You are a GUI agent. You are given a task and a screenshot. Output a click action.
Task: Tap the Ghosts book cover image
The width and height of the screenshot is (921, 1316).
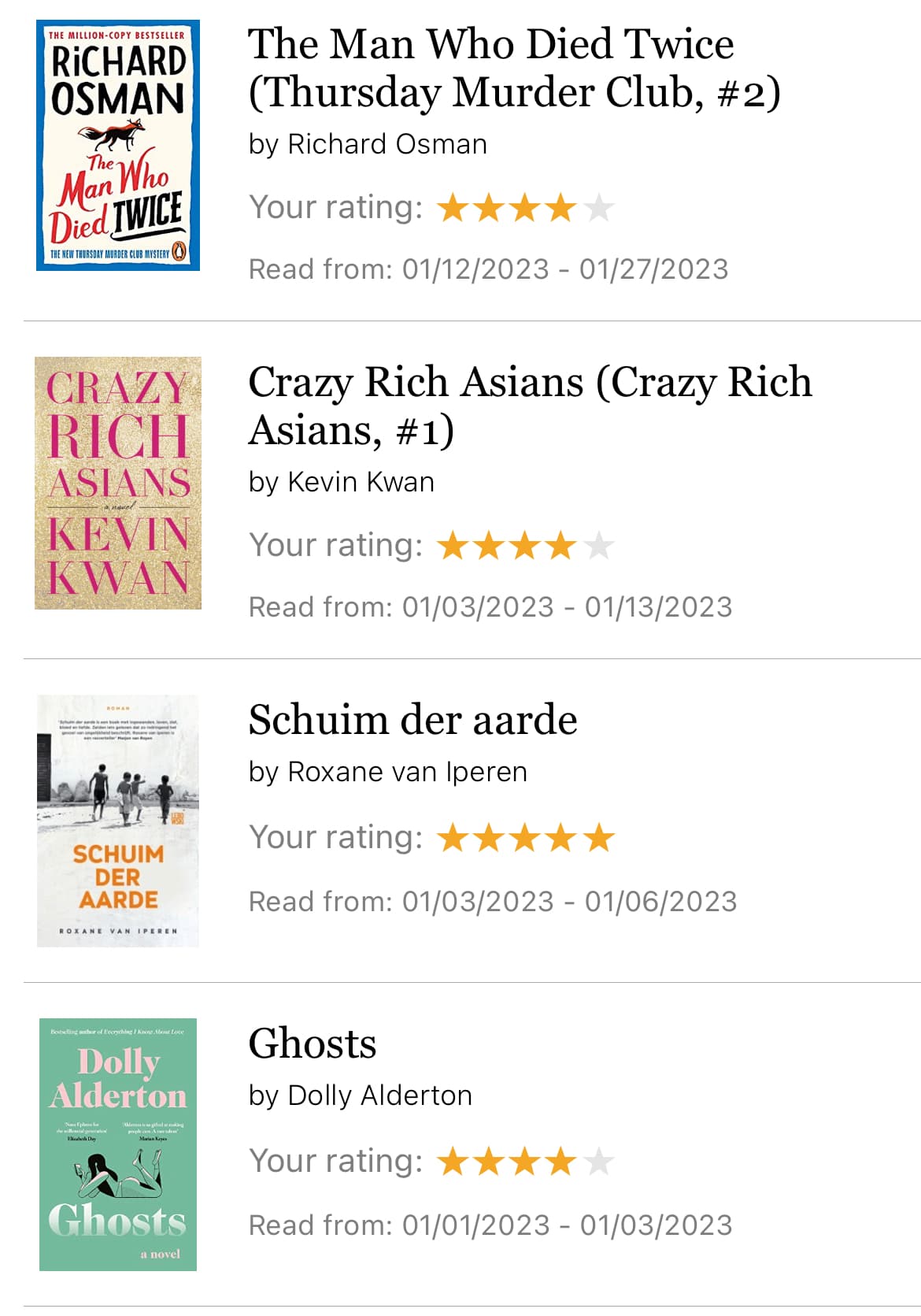118,1144
